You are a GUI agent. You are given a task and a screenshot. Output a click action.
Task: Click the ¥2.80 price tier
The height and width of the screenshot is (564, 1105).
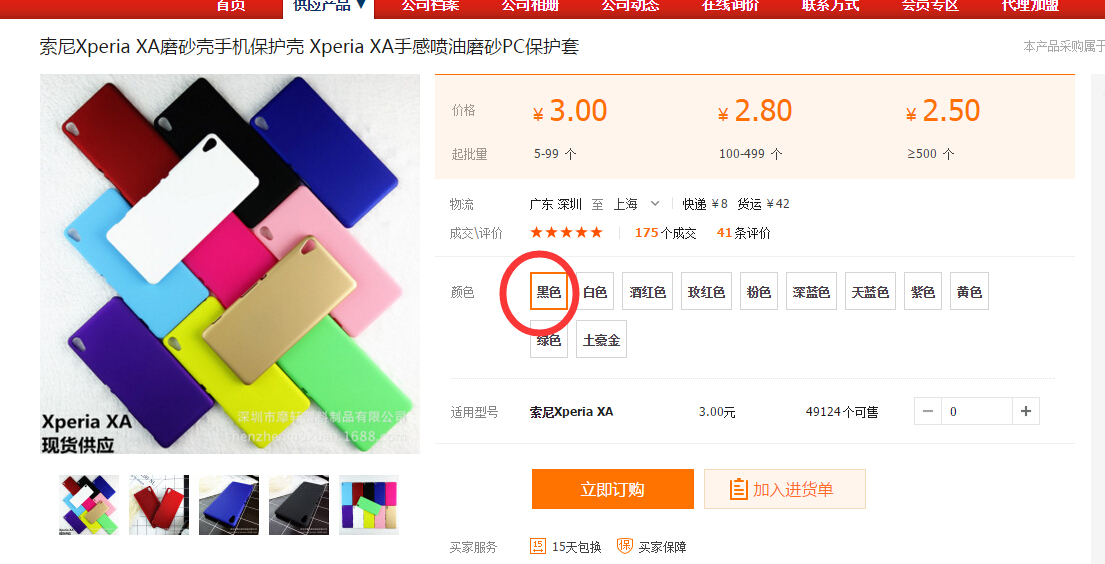[755, 111]
